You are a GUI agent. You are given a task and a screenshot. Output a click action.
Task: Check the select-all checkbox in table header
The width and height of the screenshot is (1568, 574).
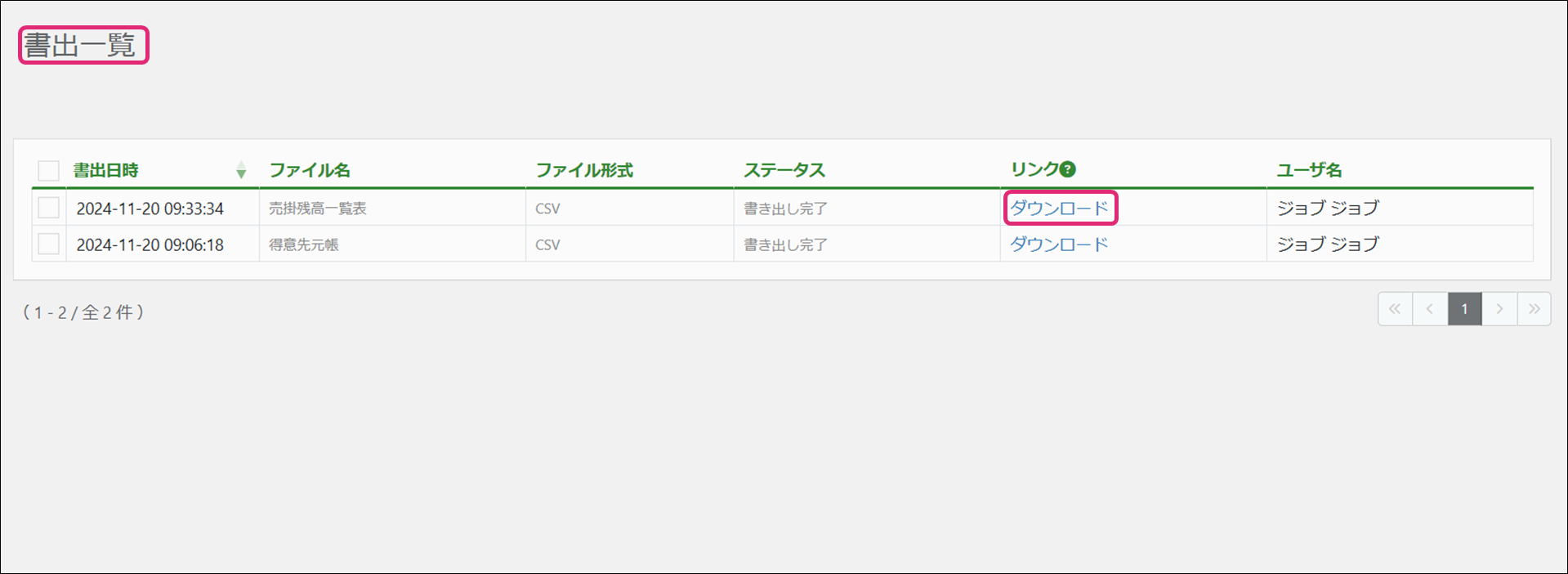point(49,170)
